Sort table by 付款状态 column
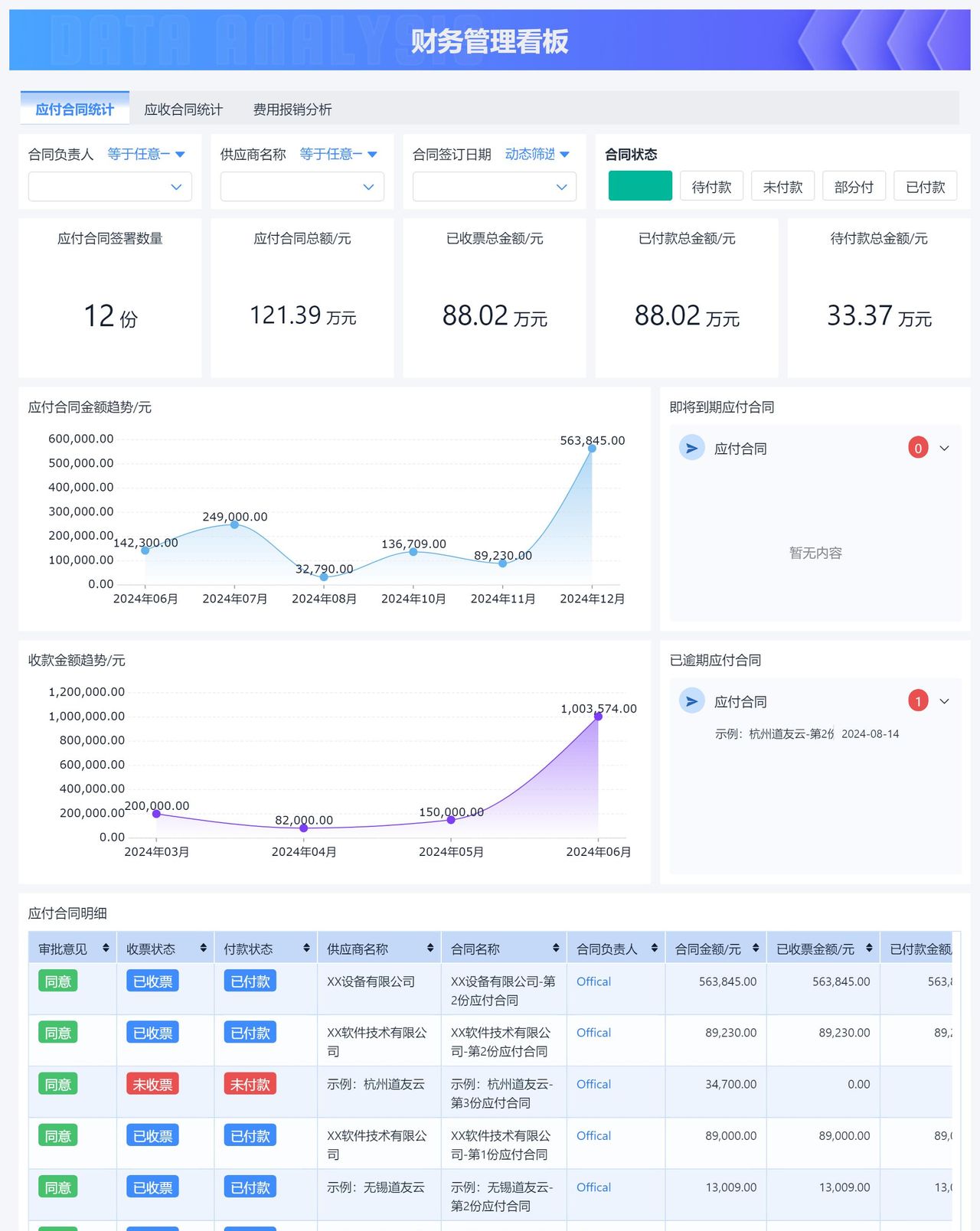The image size is (980, 1231). (x=306, y=948)
